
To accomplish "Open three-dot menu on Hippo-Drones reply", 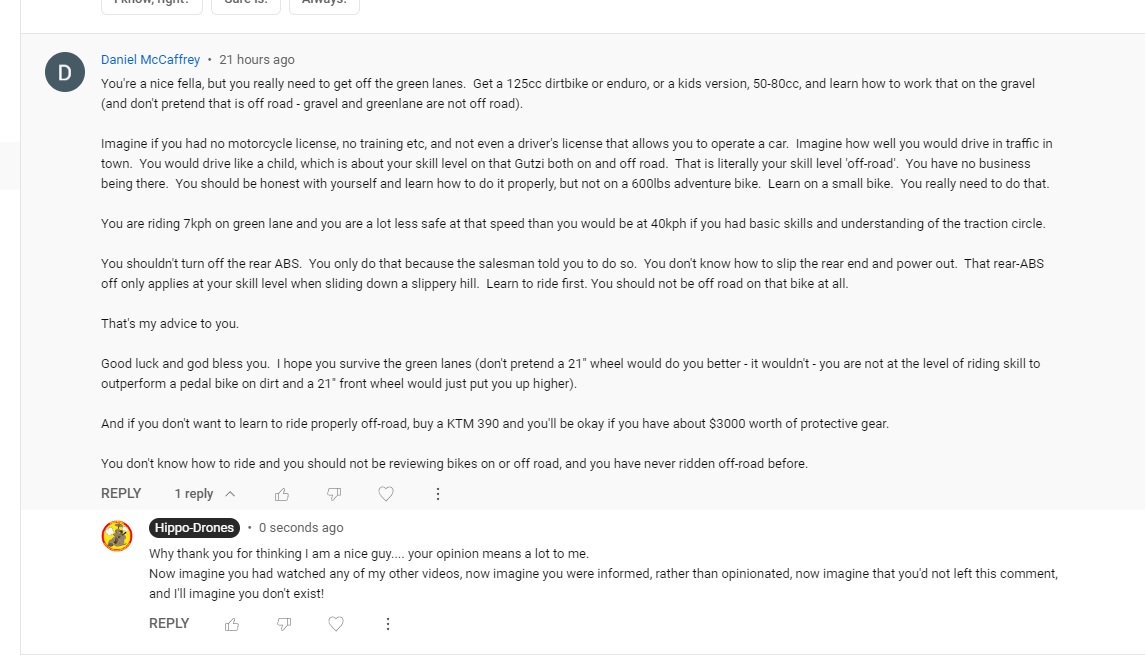I will click(x=388, y=624).
